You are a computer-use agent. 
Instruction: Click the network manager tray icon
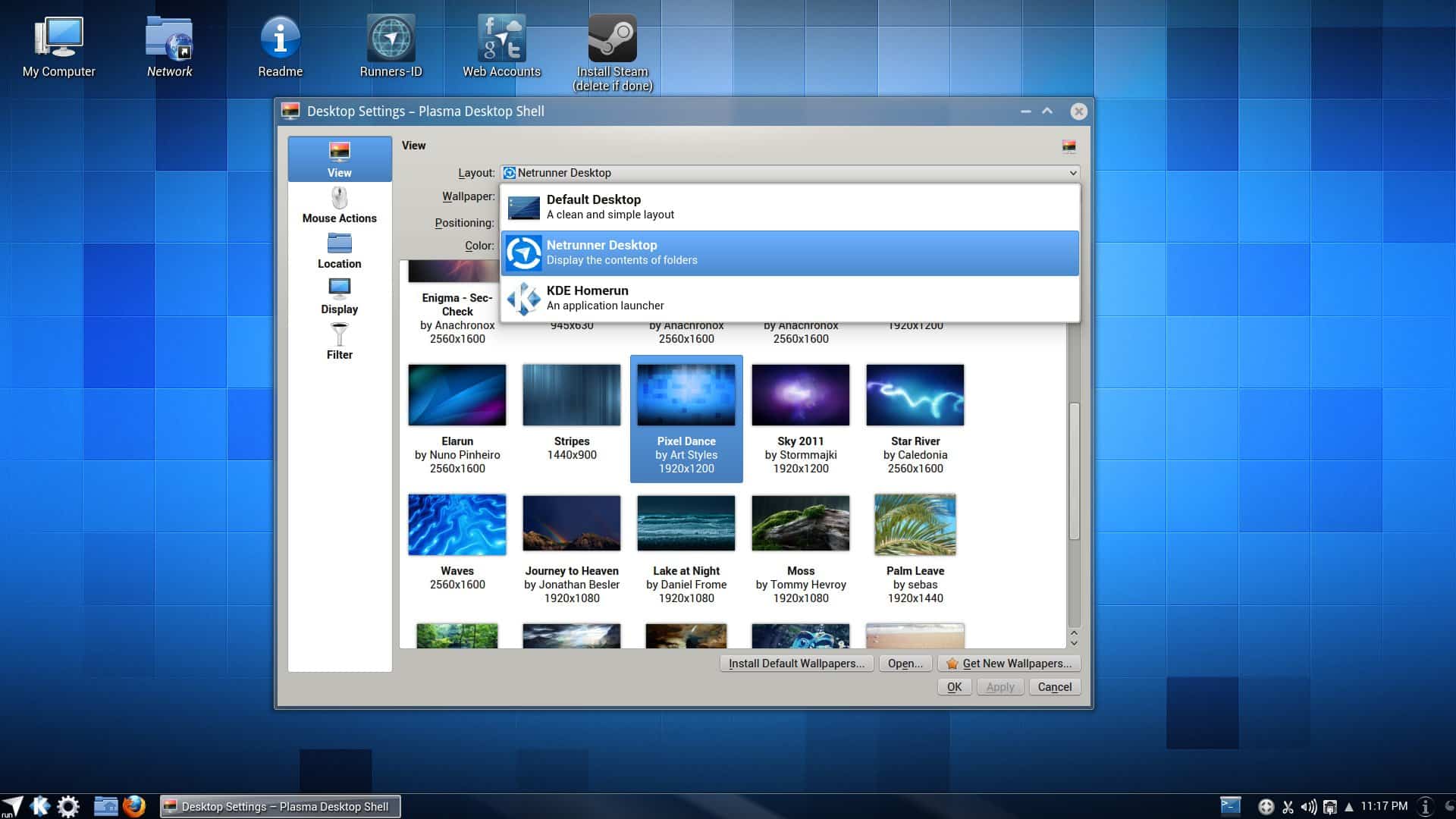click(x=1329, y=807)
